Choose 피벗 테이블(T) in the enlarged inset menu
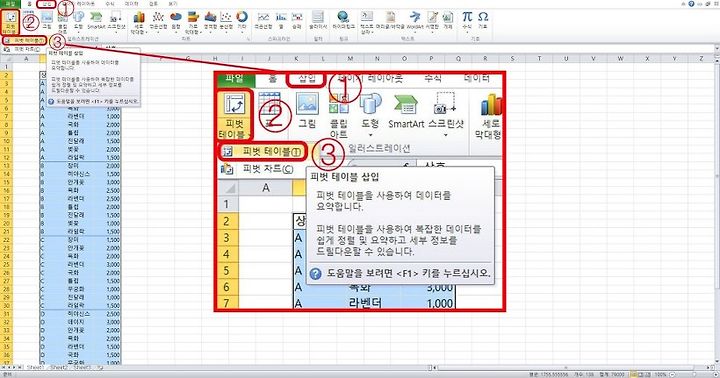This screenshot has height=378, width=720. point(263,152)
